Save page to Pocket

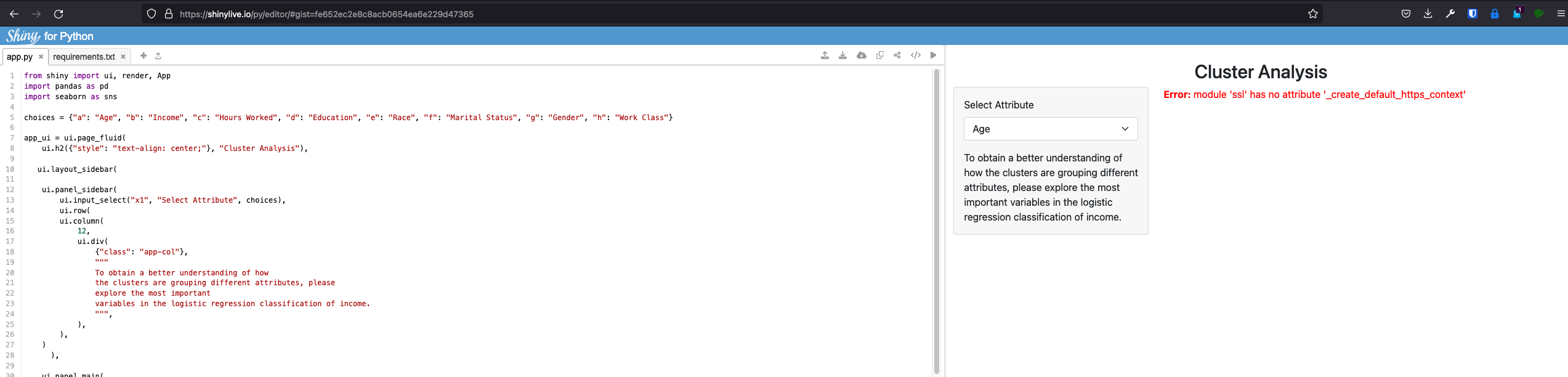[1406, 14]
